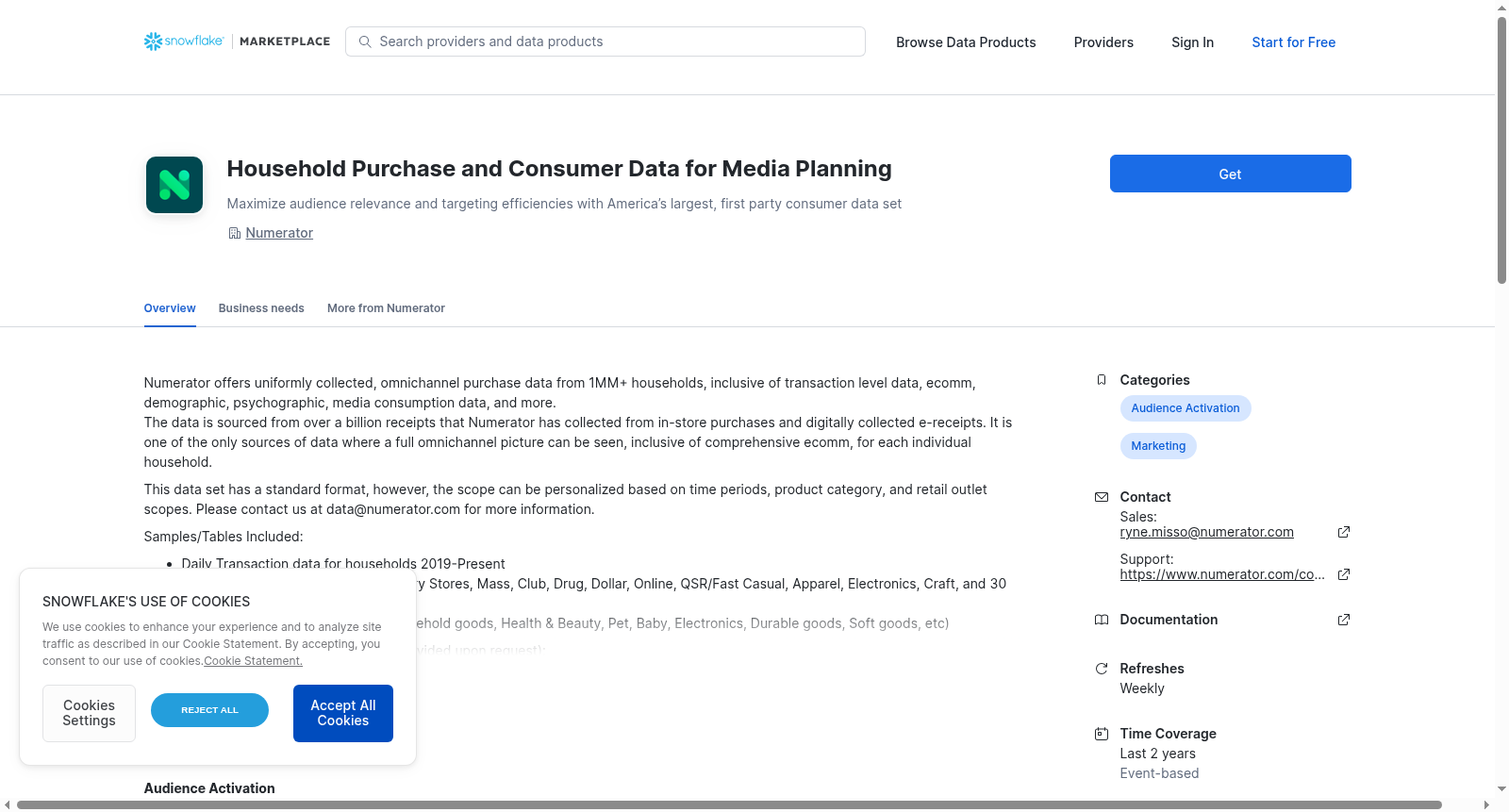1509x812 pixels.
Task: Click the provider building icon near Numerator
Action: tap(235, 233)
